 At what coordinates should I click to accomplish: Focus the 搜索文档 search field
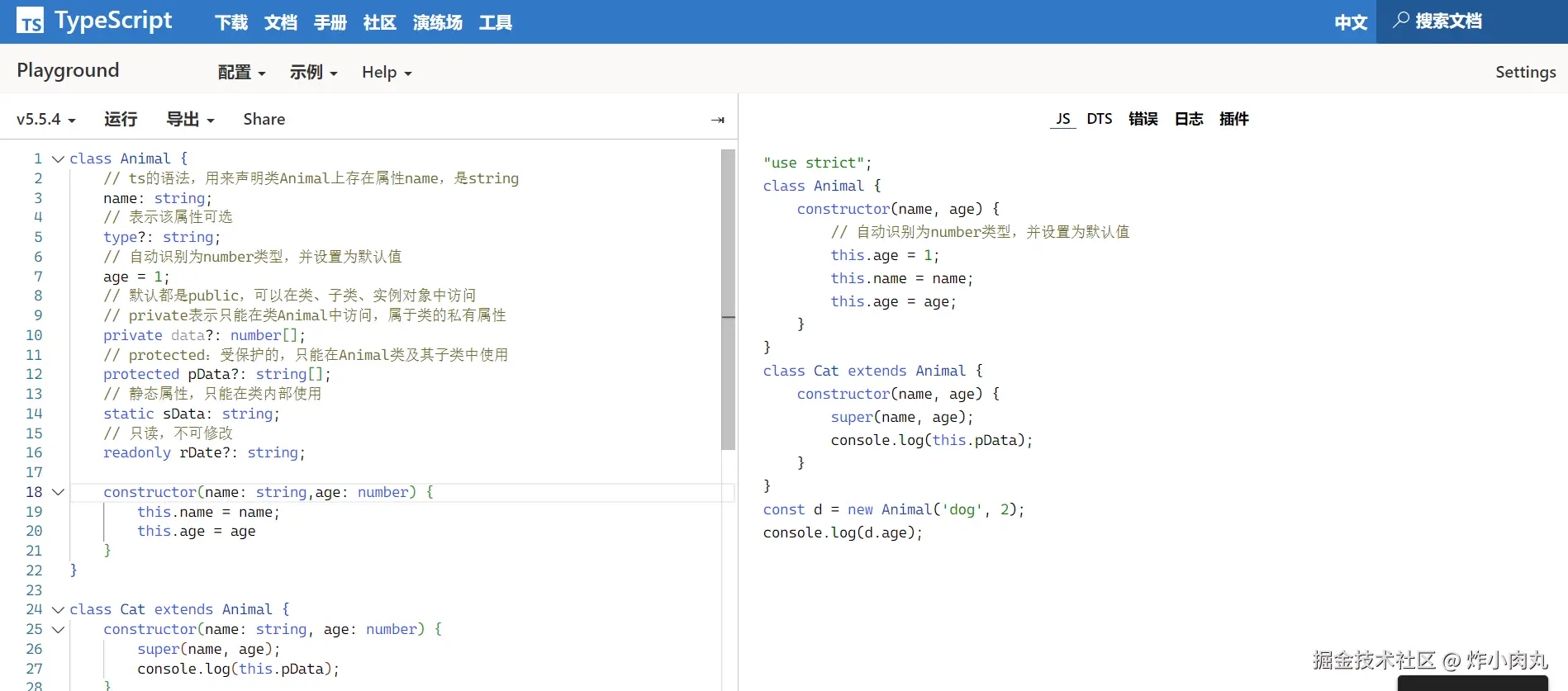[x=1472, y=21]
